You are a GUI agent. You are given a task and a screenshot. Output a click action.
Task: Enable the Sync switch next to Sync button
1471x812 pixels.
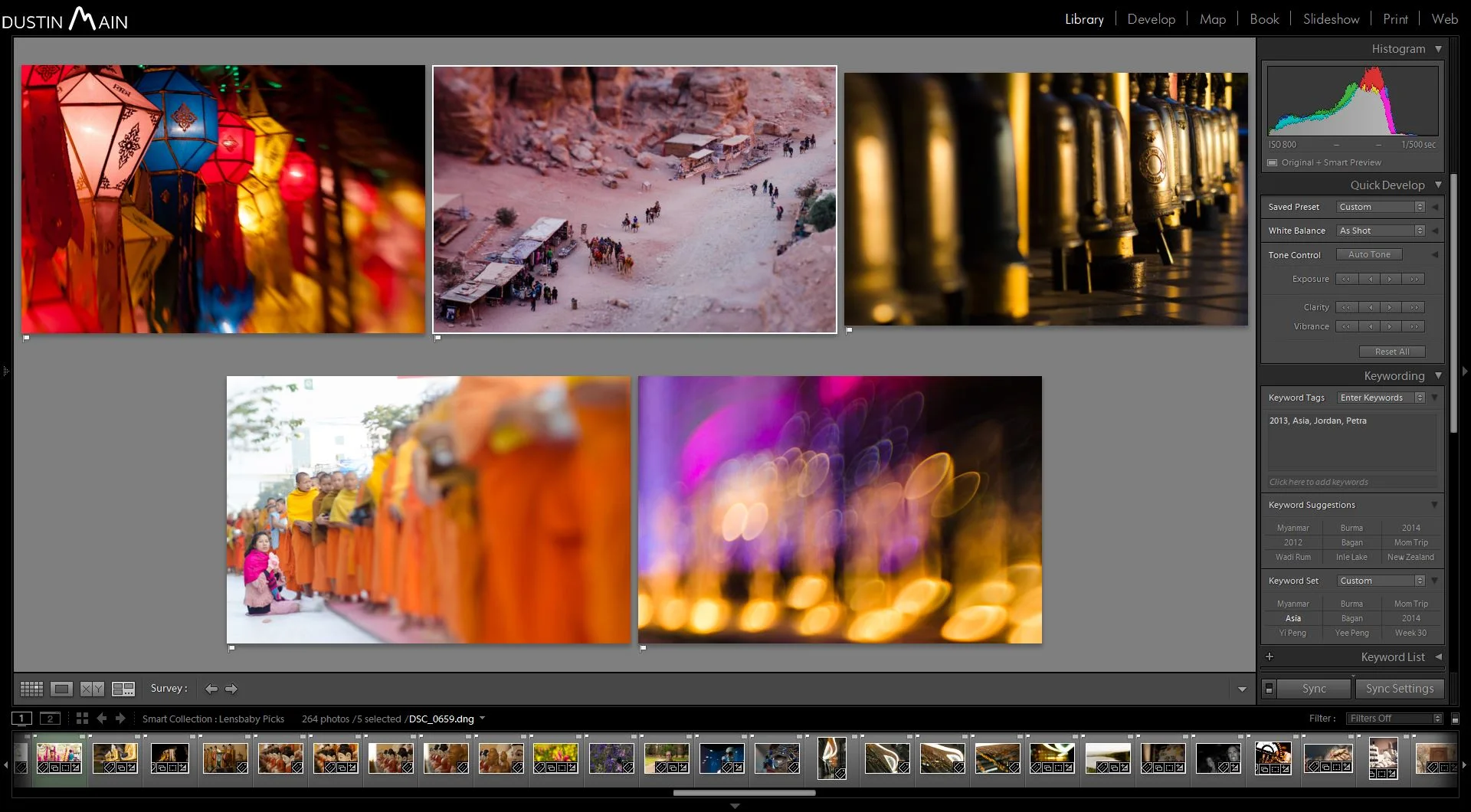(1271, 688)
